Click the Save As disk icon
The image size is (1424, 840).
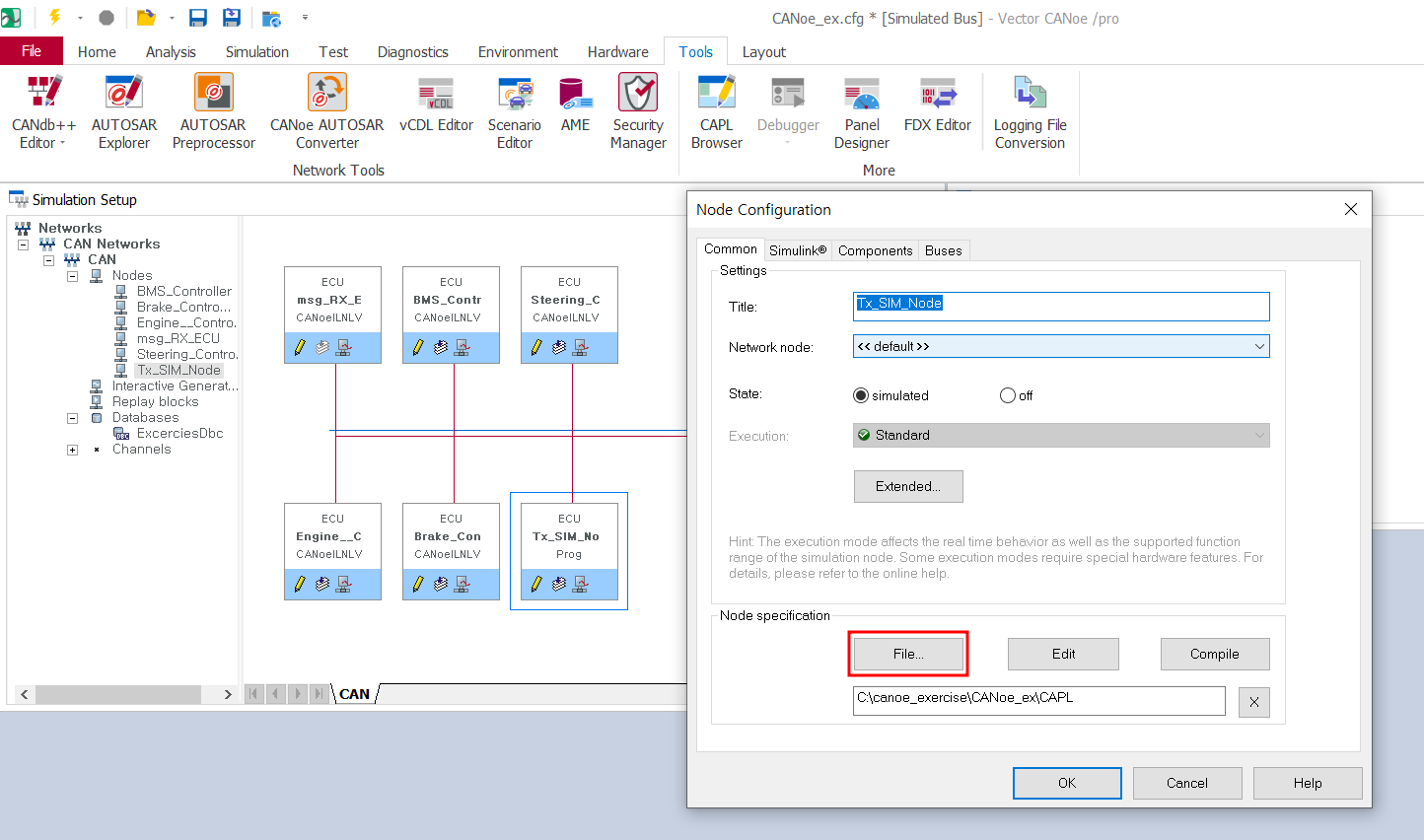point(232,18)
